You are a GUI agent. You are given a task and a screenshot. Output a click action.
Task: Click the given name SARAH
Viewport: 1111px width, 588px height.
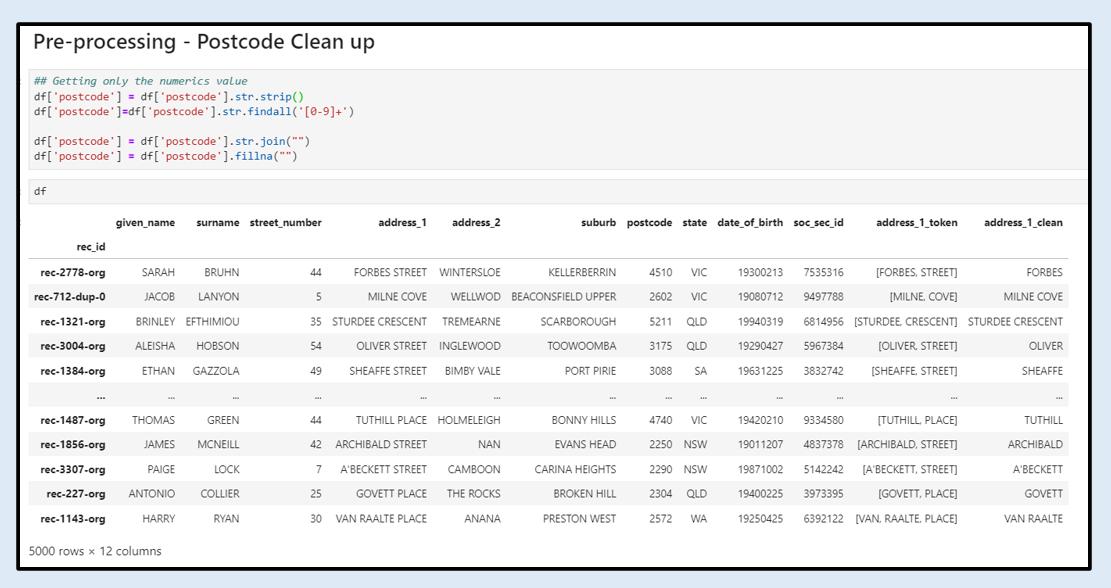(158, 272)
